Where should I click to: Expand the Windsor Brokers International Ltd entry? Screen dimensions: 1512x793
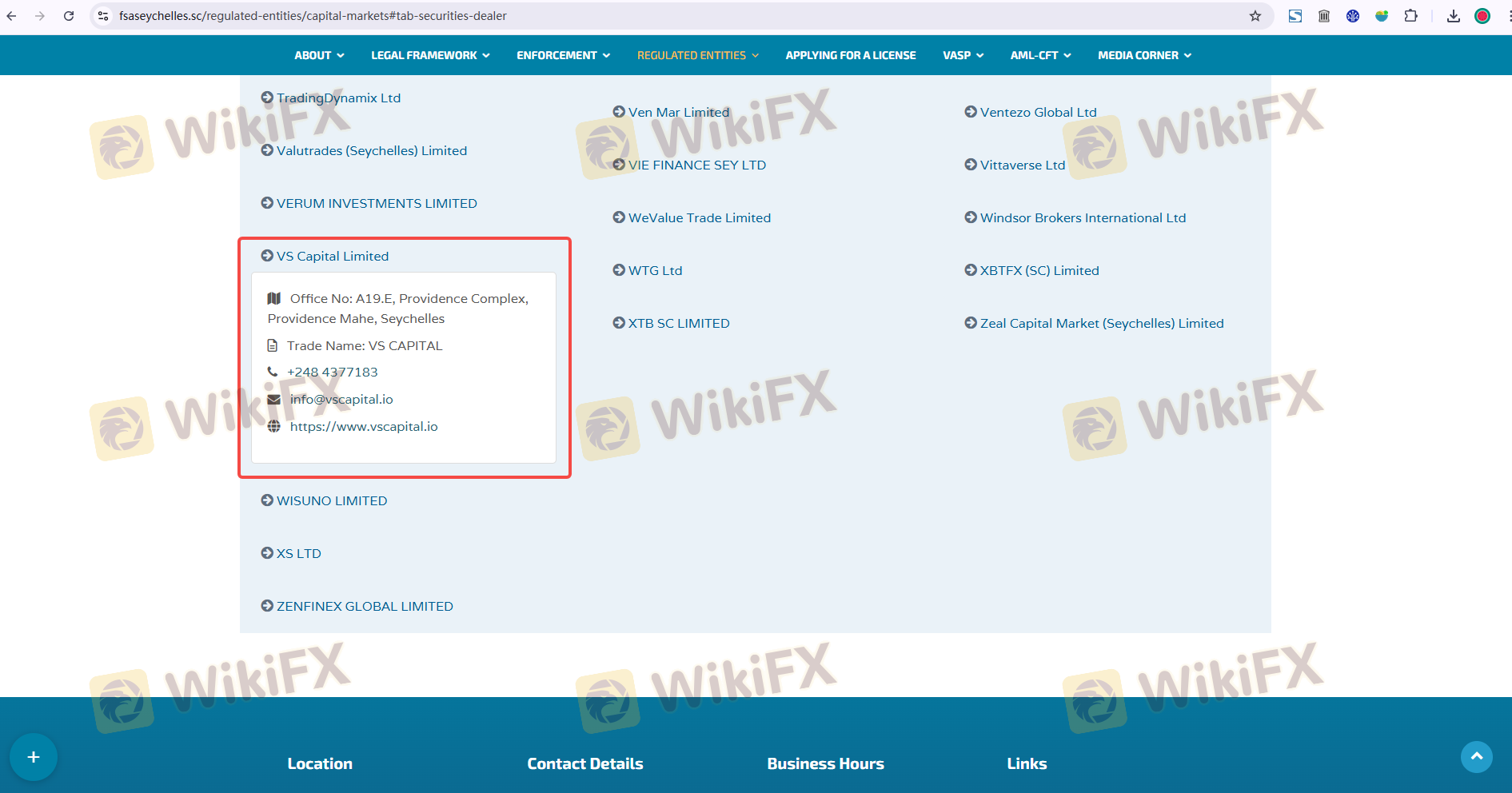point(1082,217)
